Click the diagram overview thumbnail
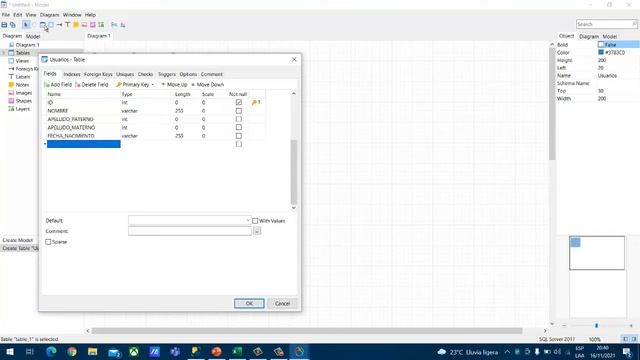Screen dimensions: 640x360 (597, 253)
